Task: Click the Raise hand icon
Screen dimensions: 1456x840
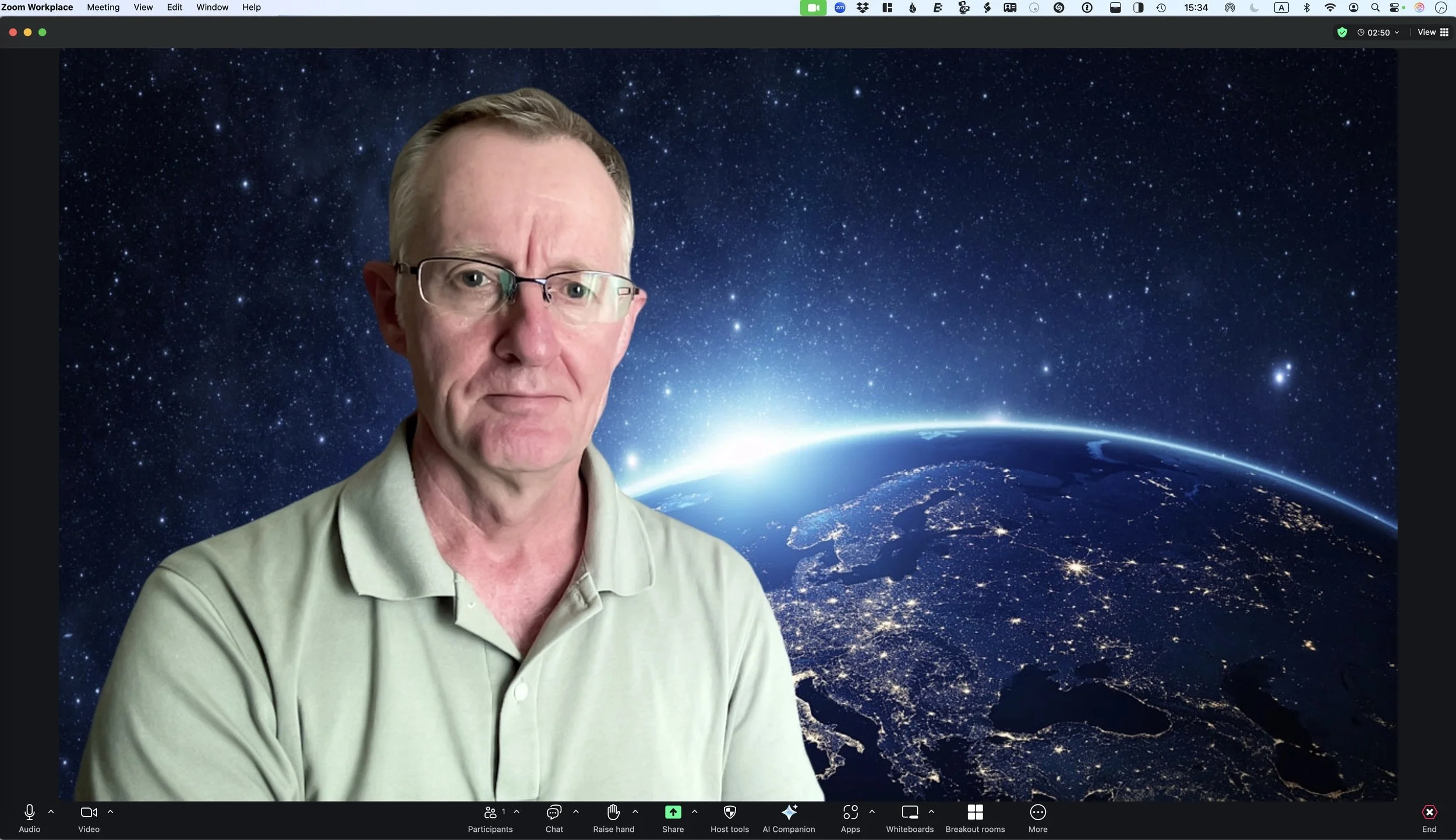Action: [x=613, y=812]
